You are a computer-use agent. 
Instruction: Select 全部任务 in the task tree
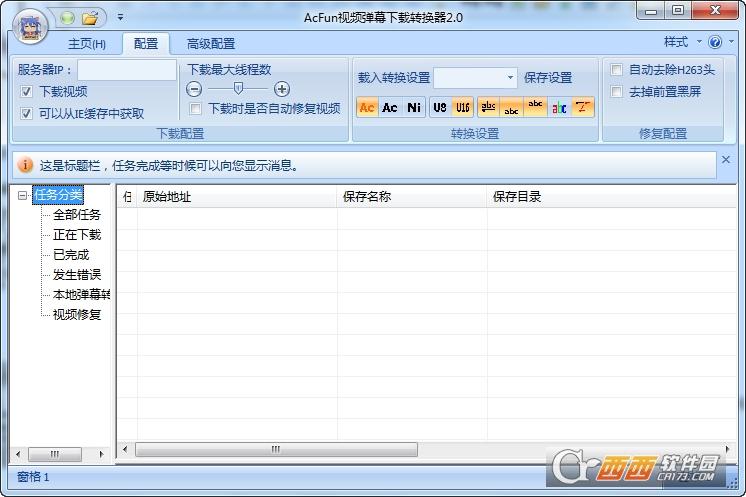[77, 214]
